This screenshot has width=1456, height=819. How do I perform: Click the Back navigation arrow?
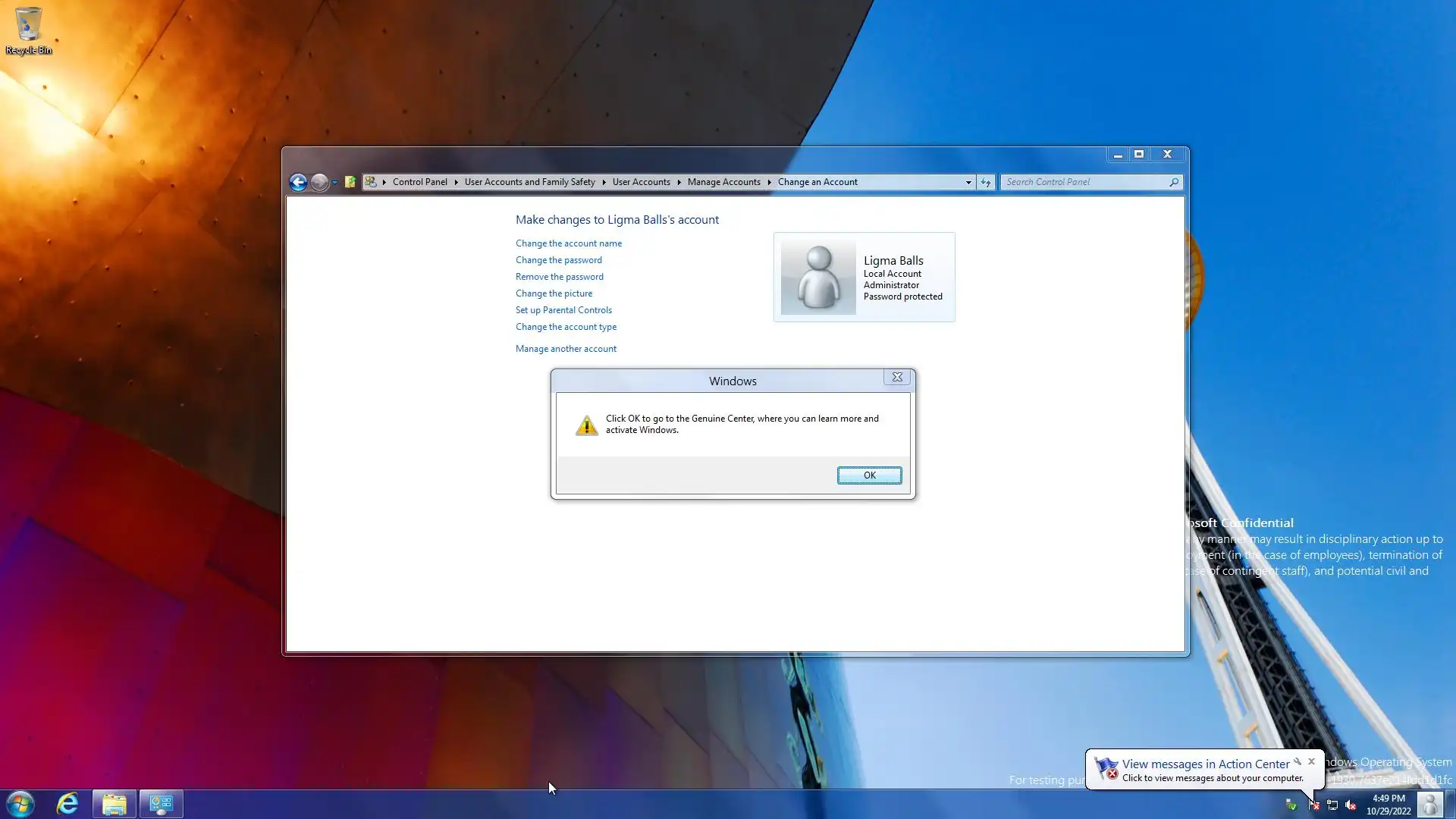point(298,182)
